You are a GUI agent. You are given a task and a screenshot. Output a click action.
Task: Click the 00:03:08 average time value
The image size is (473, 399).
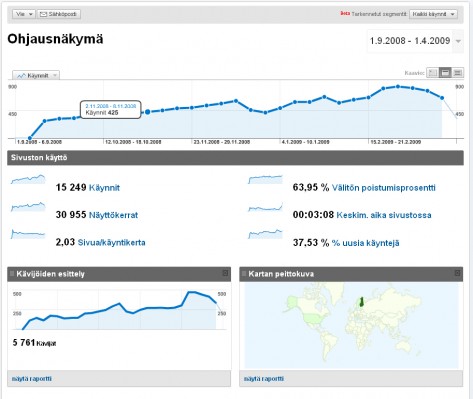click(313, 215)
